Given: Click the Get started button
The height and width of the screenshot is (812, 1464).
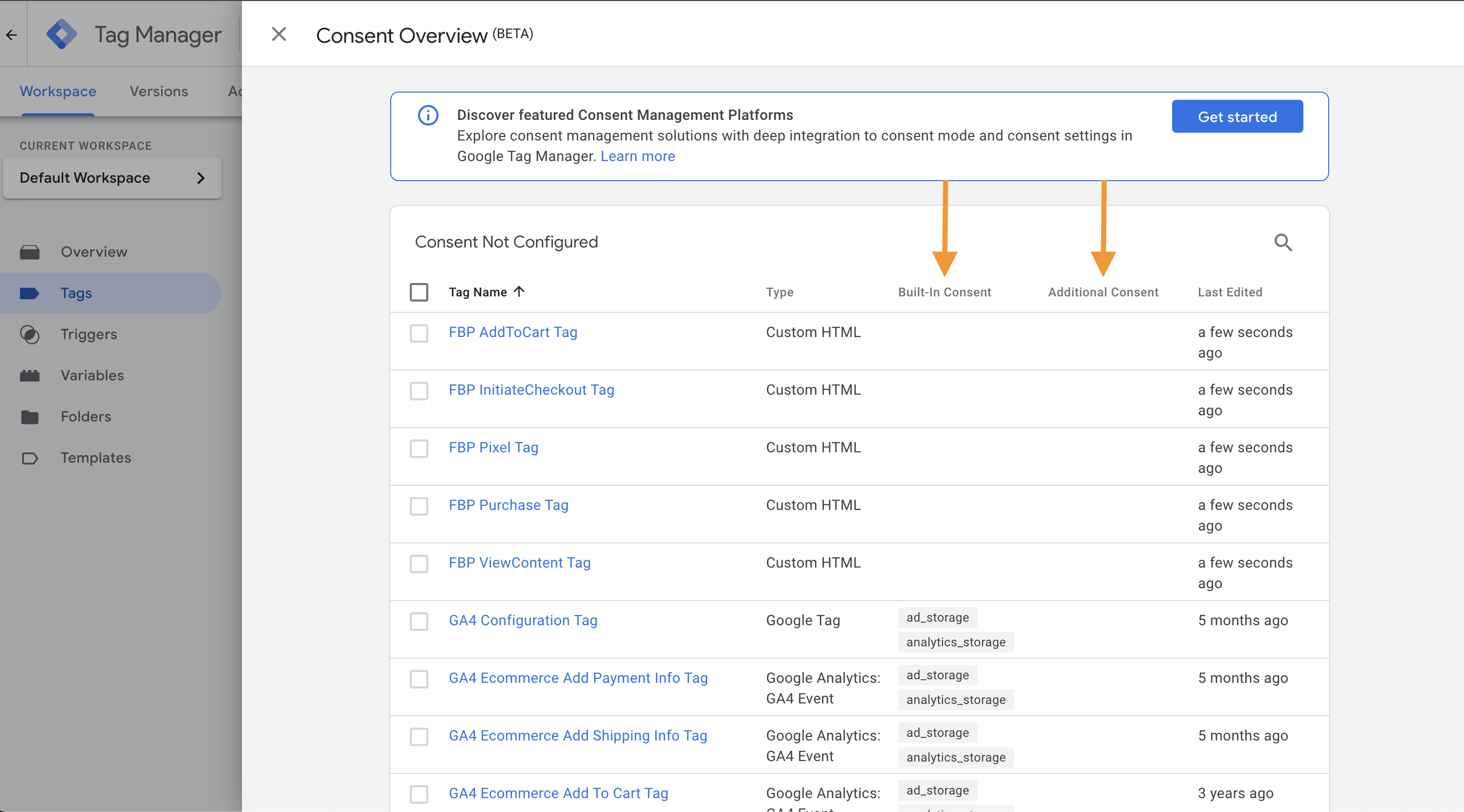Looking at the screenshot, I should coord(1237,116).
